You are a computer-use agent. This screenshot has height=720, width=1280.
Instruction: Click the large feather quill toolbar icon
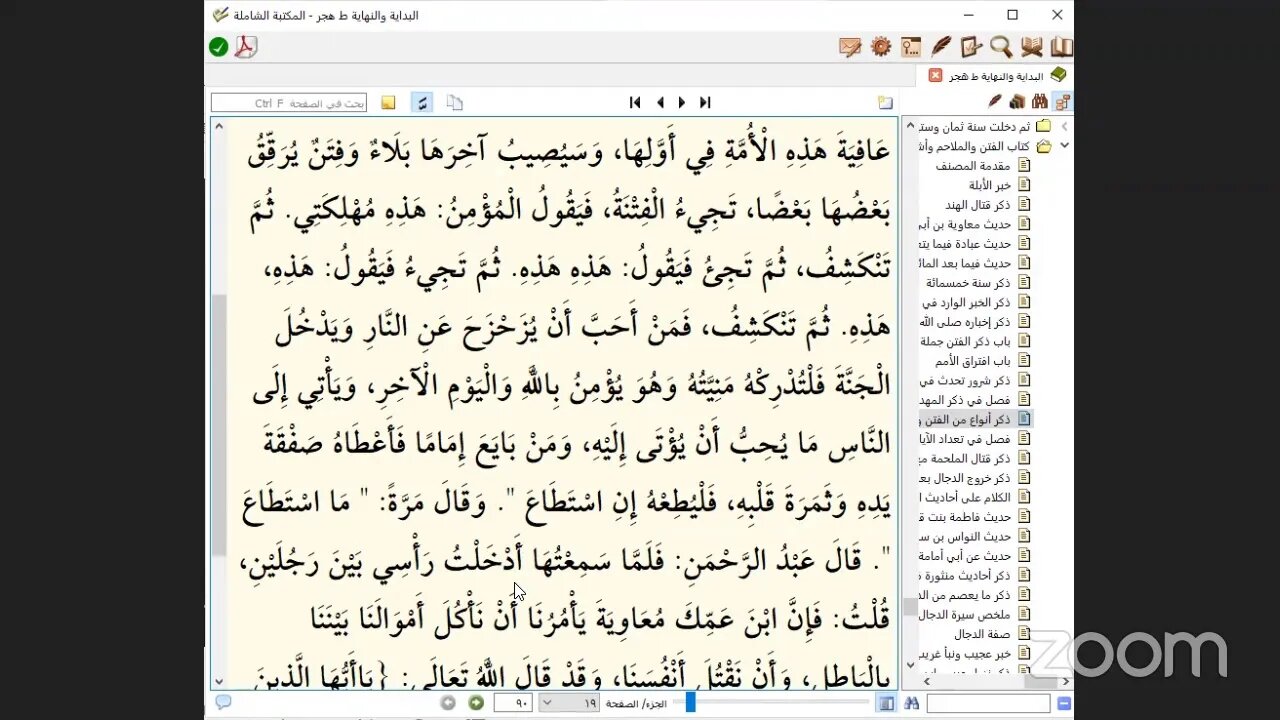(941, 47)
